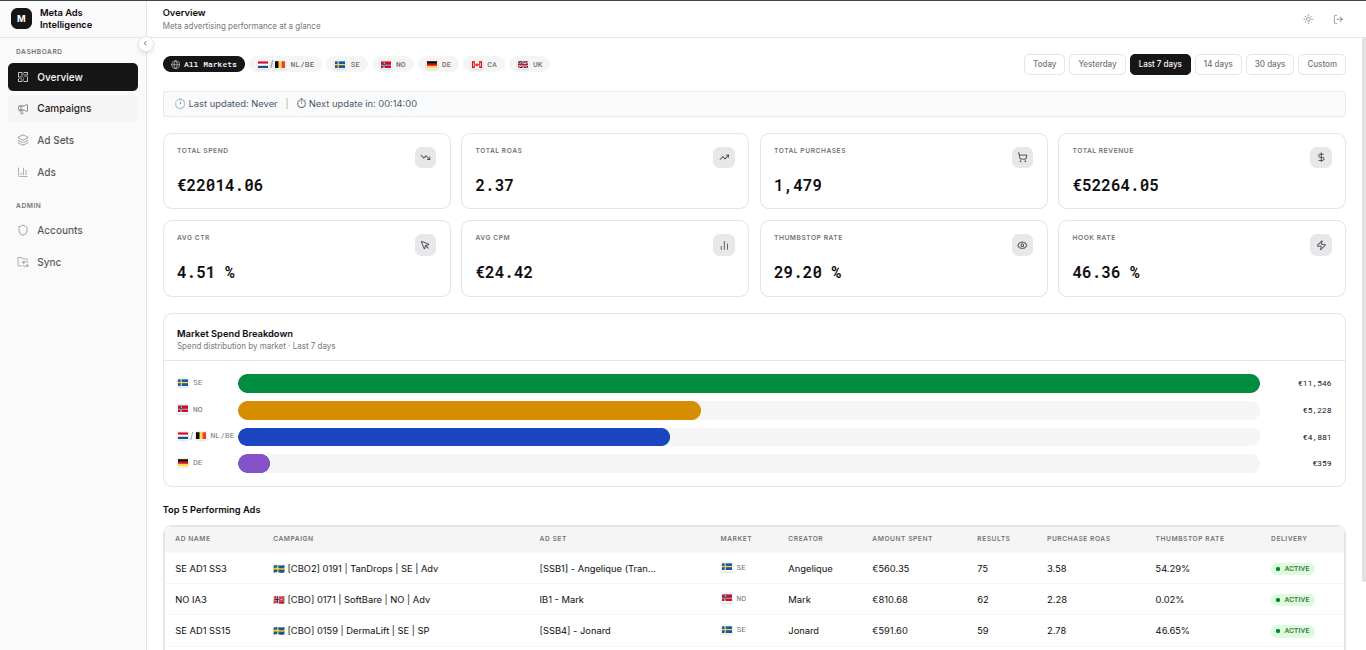Switch the range to 30 days
Screen dimensions: 1366x650
[1270, 64]
